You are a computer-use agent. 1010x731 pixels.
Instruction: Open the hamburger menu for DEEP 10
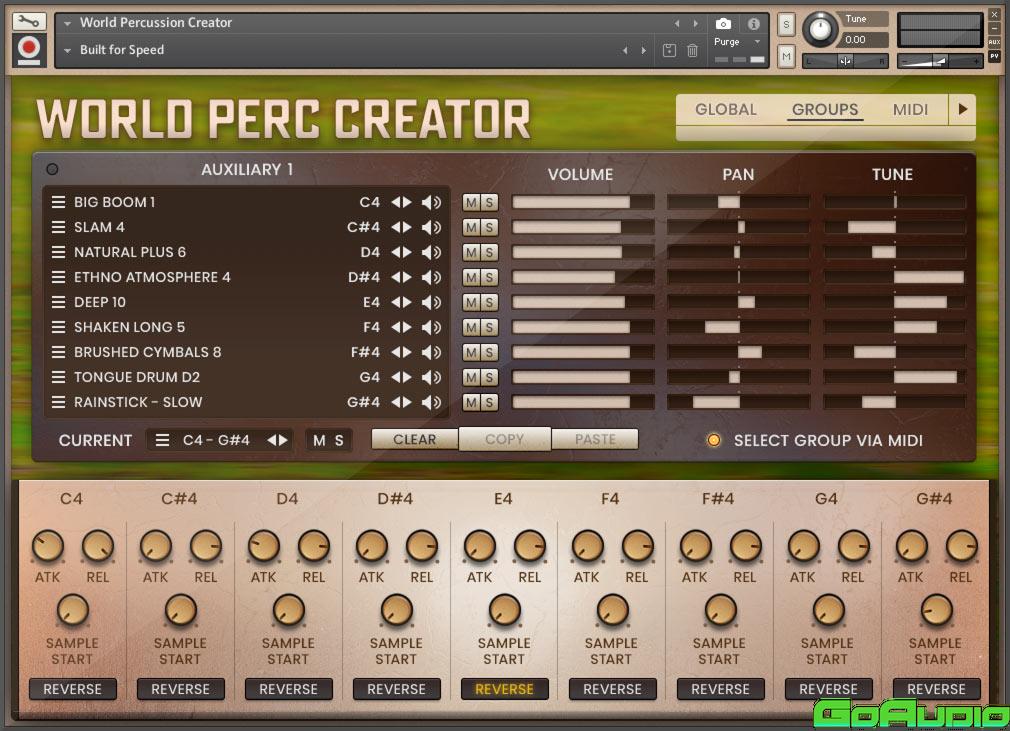tap(58, 302)
